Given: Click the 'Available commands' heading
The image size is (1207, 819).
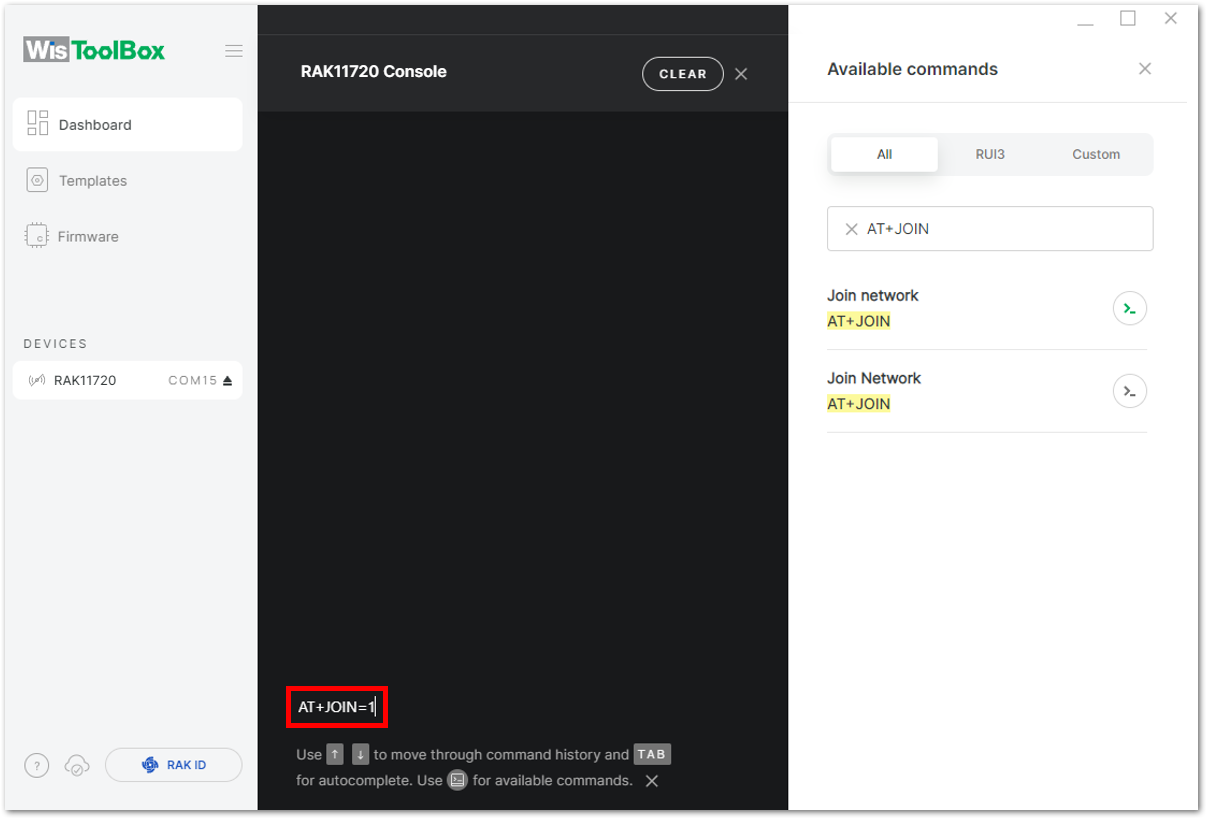Looking at the screenshot, I should point(912,69).
